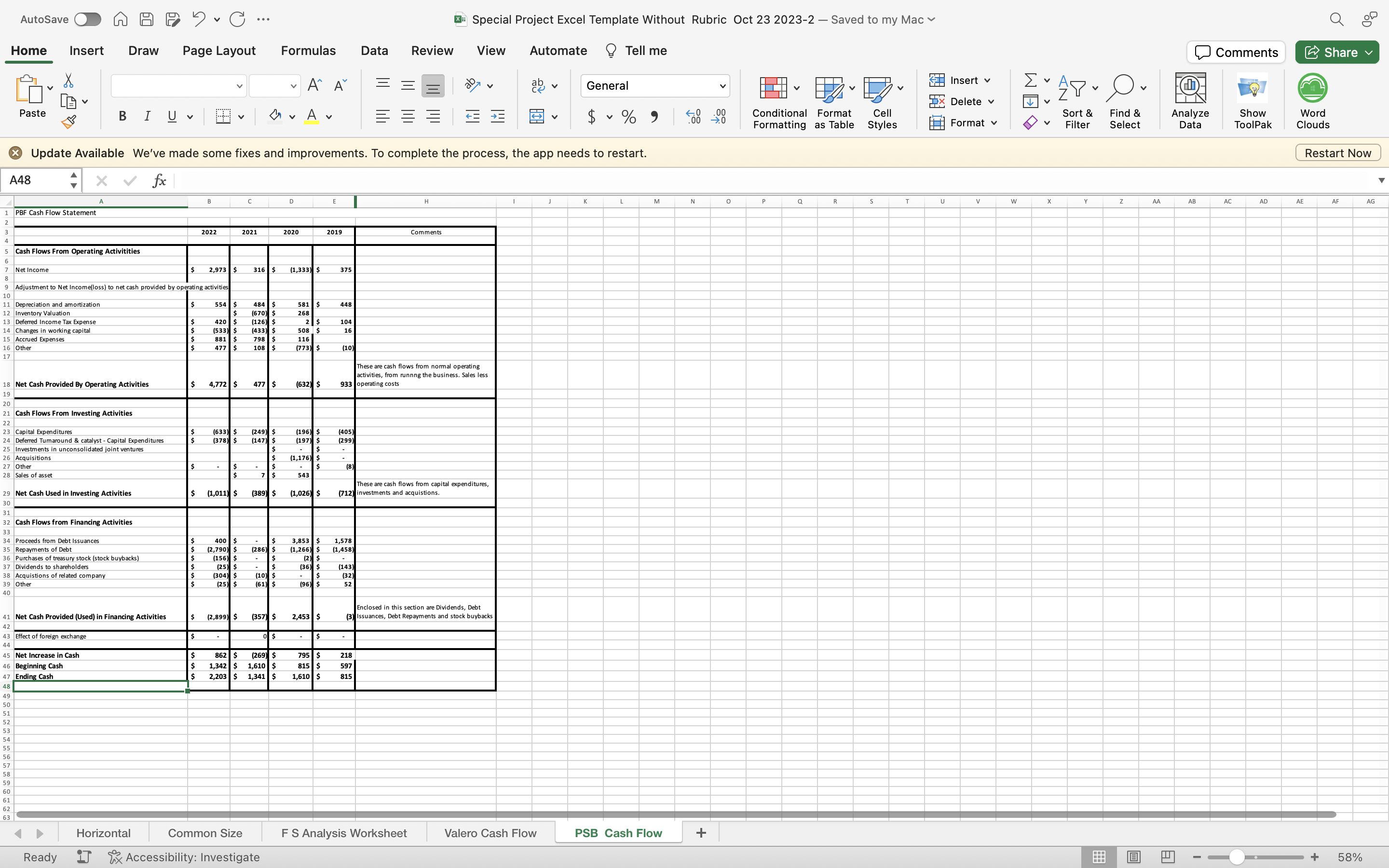Click the Format Painter brush icon
This screenshot has height=868, width=1389.
69,122
